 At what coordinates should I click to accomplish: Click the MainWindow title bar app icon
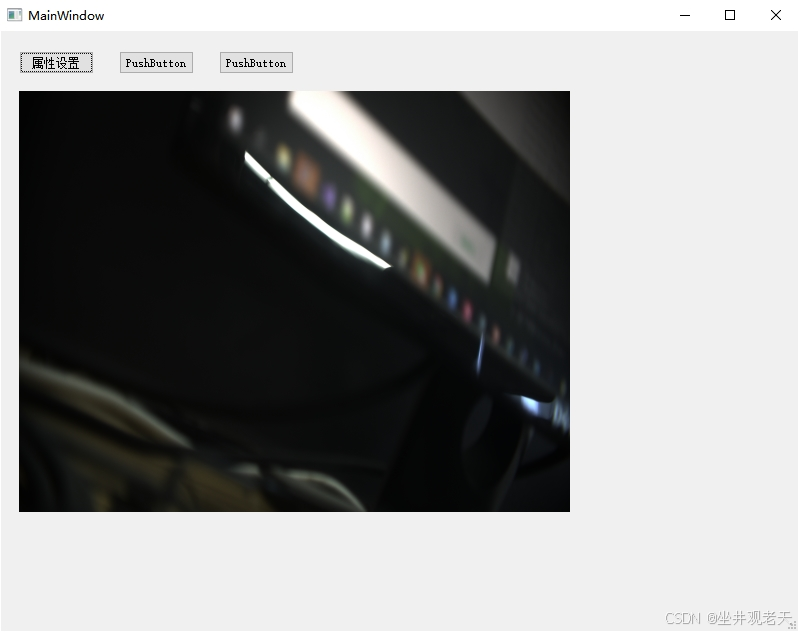click(14, 15)
